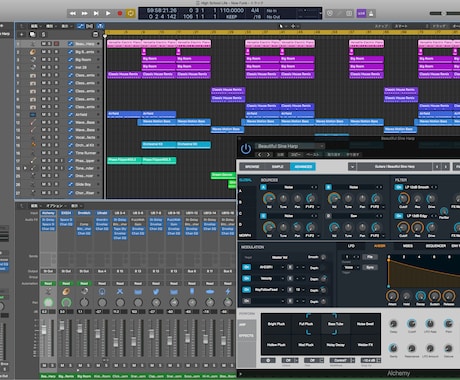Open the AHDSR trigger Voice dropdown
This screenshot has width=460, height=380.
351,267
